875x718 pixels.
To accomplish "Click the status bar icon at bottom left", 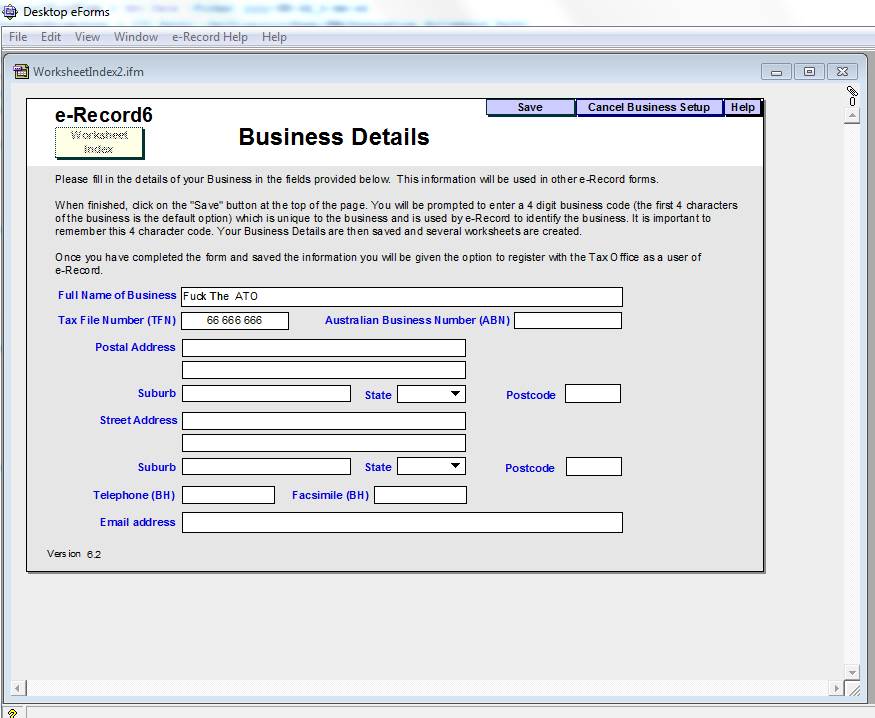I will tap(11, 712).
